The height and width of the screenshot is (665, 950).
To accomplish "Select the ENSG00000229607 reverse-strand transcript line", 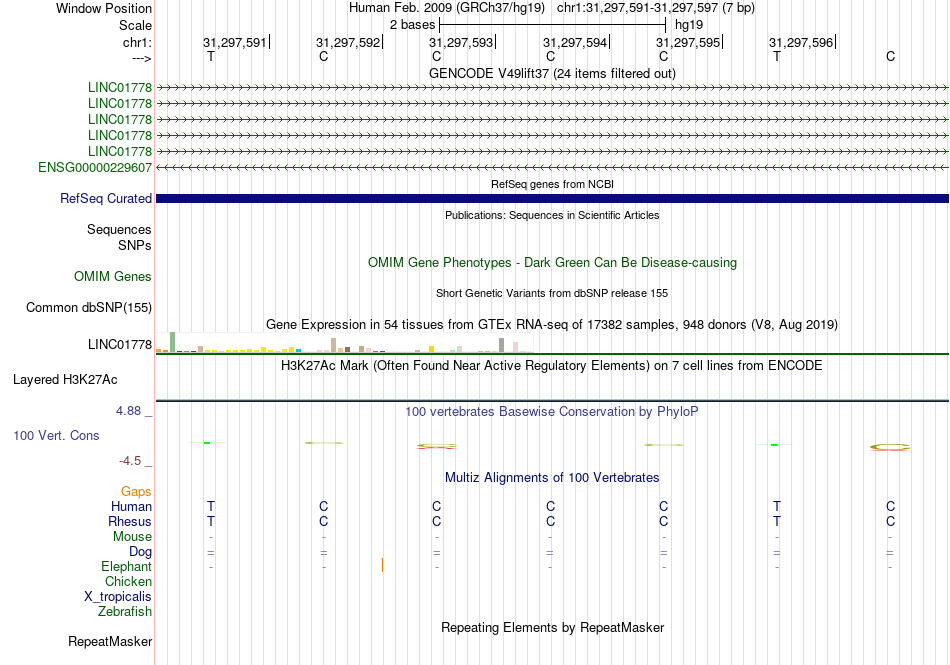I will [552, 167].
